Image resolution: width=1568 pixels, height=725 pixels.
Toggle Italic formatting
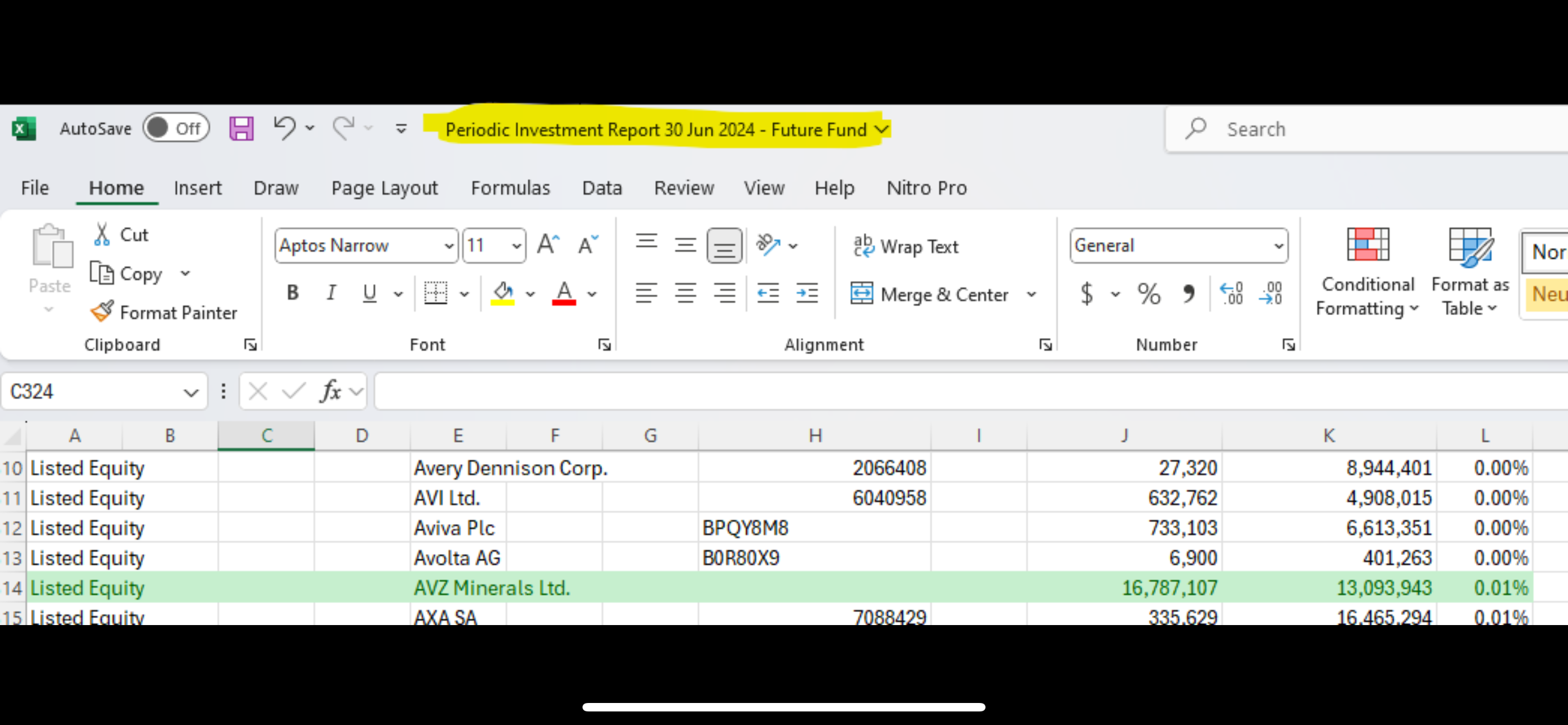coord(331,294)
